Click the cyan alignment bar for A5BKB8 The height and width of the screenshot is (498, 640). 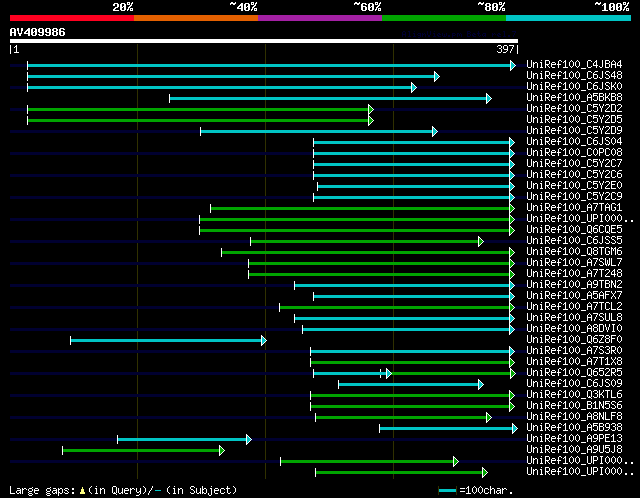[331, 98]
